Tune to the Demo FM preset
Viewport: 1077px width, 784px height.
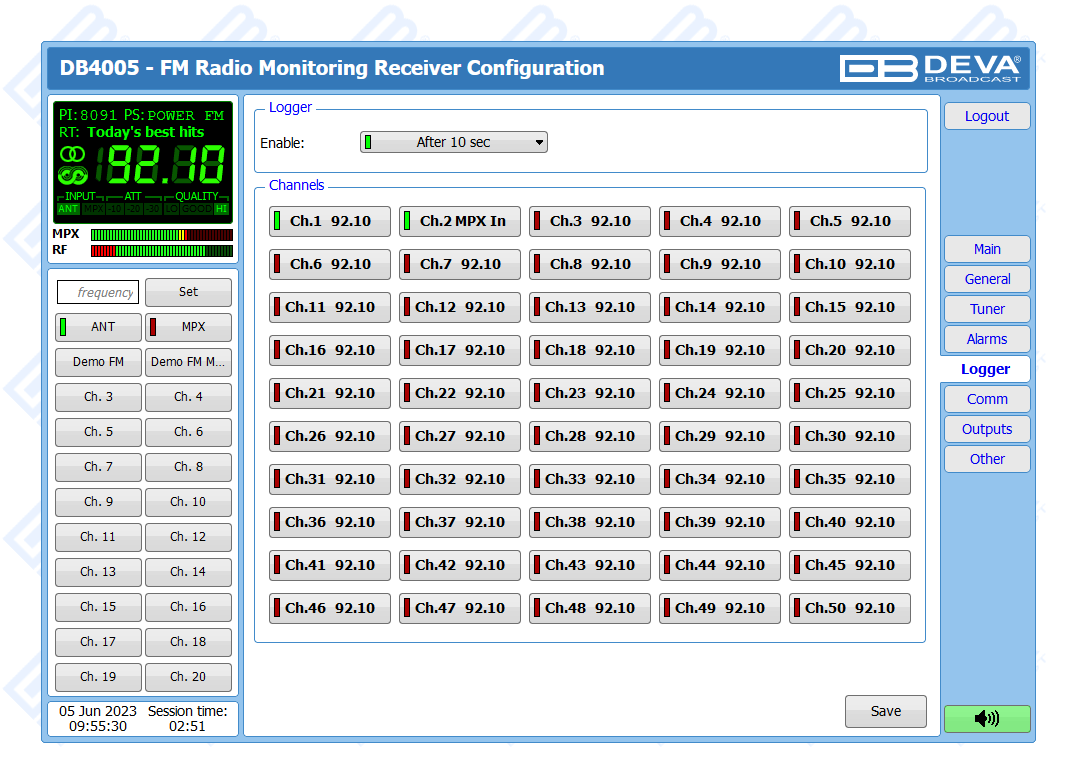(98, 362)
